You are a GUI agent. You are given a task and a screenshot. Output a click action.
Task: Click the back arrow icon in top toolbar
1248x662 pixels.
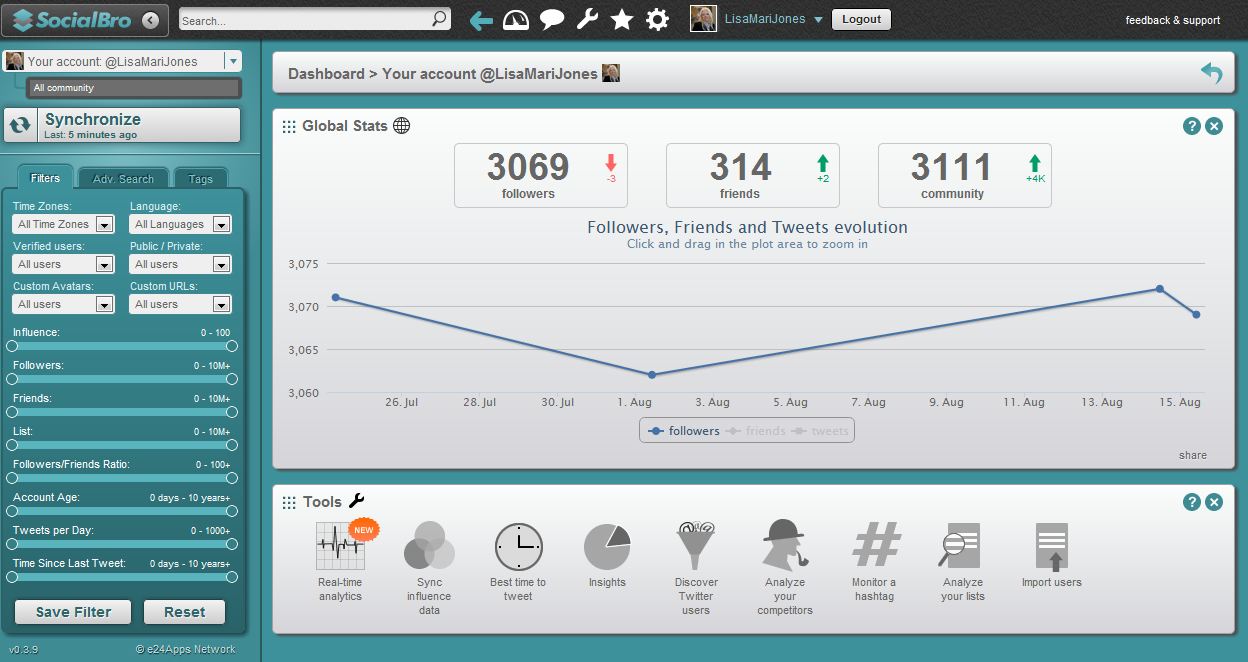[481, 20]
